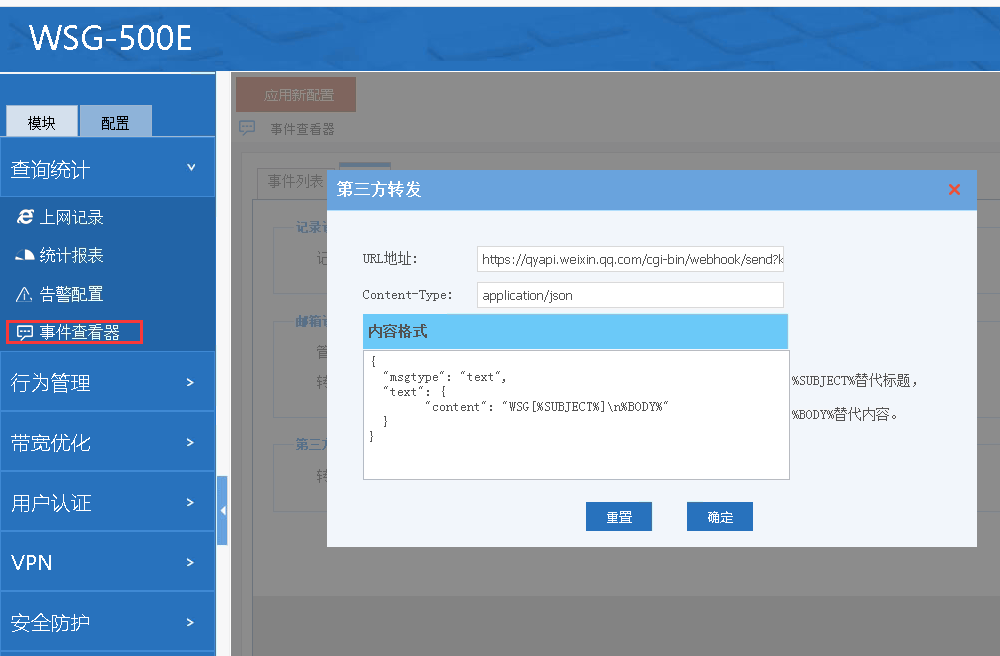Focus the Content-Type input field

[x=630, y=295]
